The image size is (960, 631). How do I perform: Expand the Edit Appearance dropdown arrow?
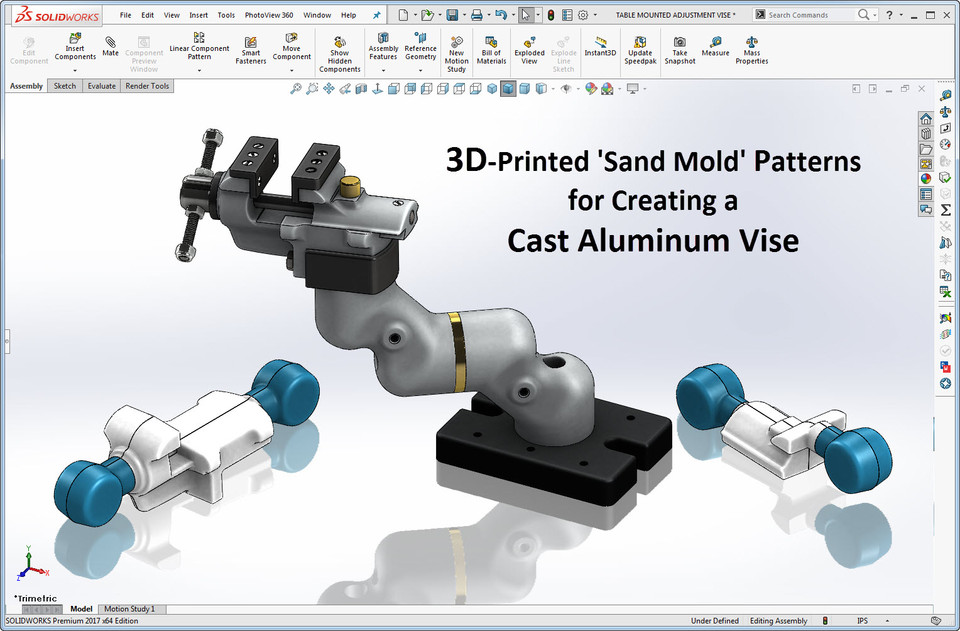tap(619, 88)
